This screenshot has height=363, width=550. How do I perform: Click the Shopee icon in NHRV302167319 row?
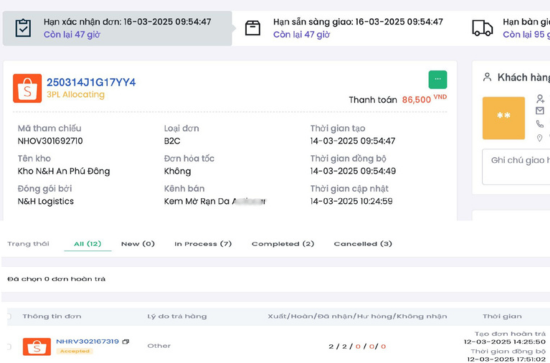(37, 347)
